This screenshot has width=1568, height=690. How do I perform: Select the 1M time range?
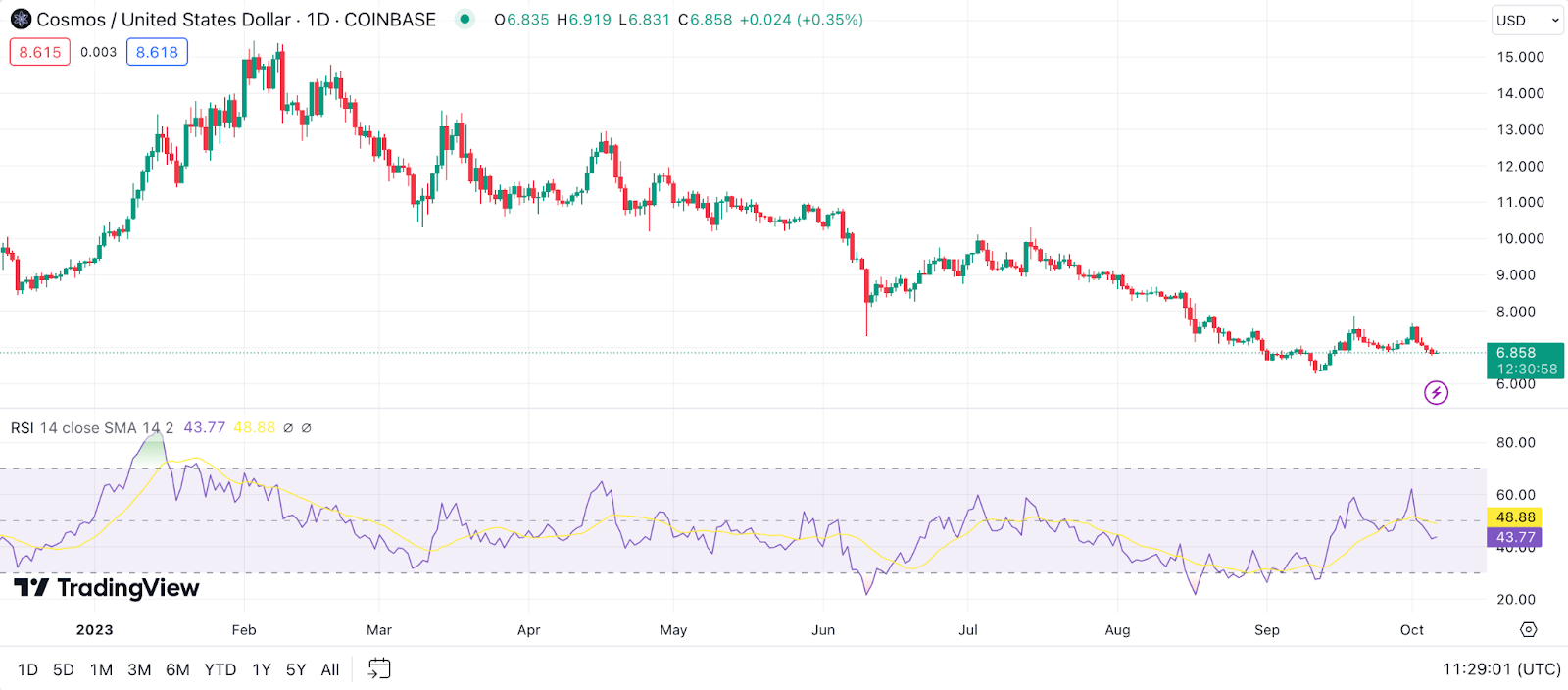point(101,669)
